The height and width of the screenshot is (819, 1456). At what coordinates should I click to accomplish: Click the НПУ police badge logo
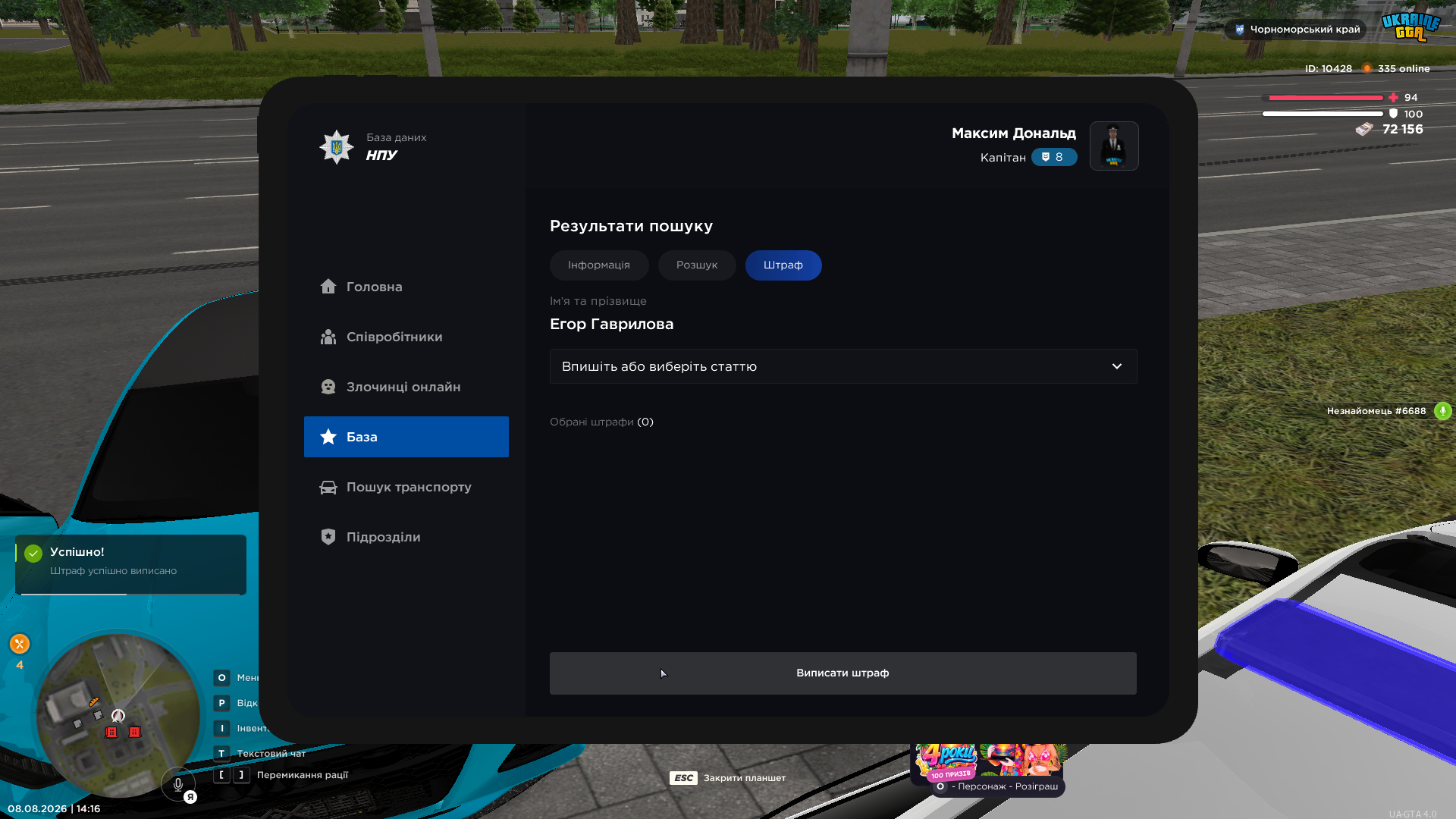click(336, 146)
